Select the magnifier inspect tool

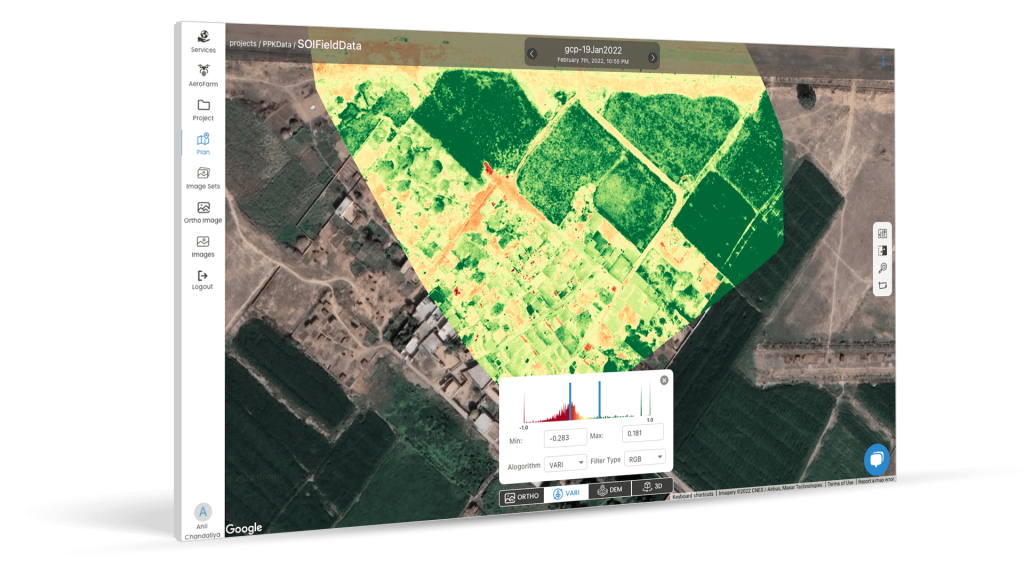[883, 268]
